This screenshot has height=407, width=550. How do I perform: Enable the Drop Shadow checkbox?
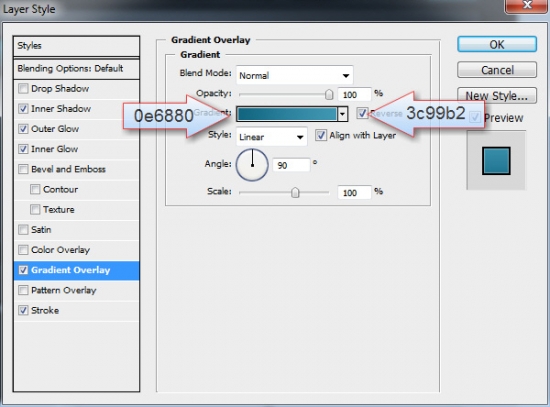pyautogui.click(x=23, y=88)
